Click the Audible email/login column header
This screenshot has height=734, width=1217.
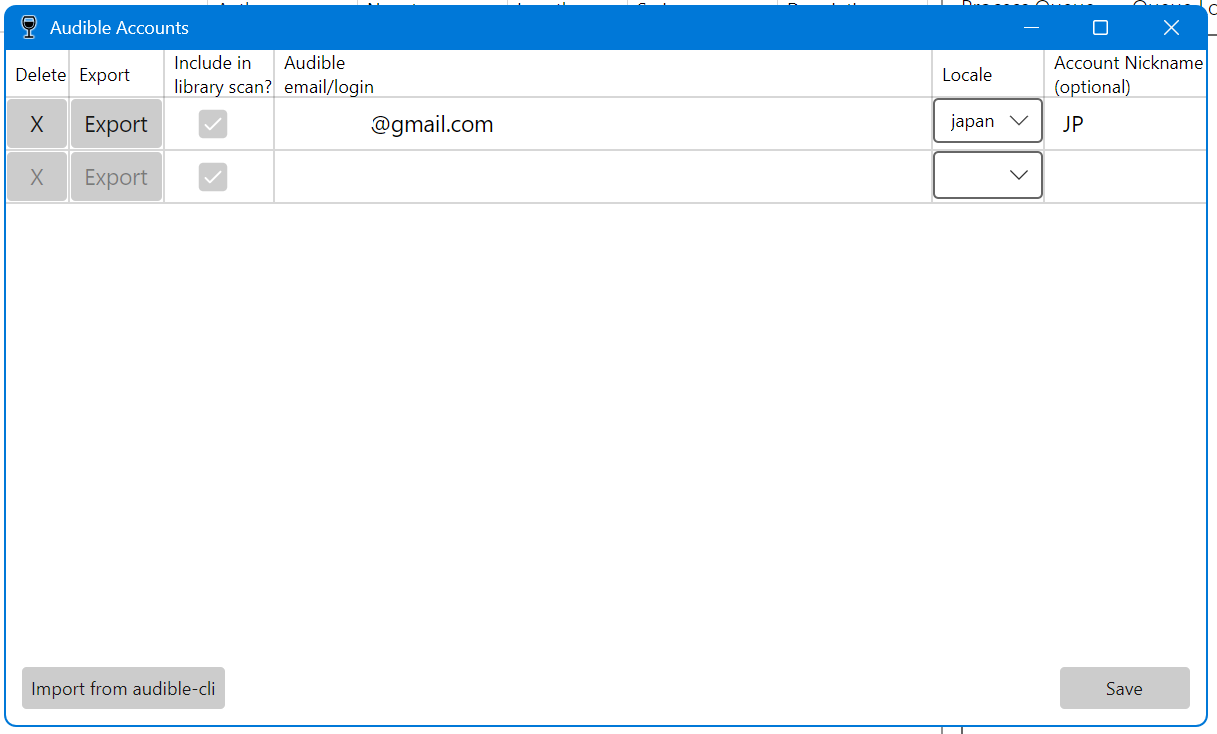pyautogui.click(x=329, y=75)
